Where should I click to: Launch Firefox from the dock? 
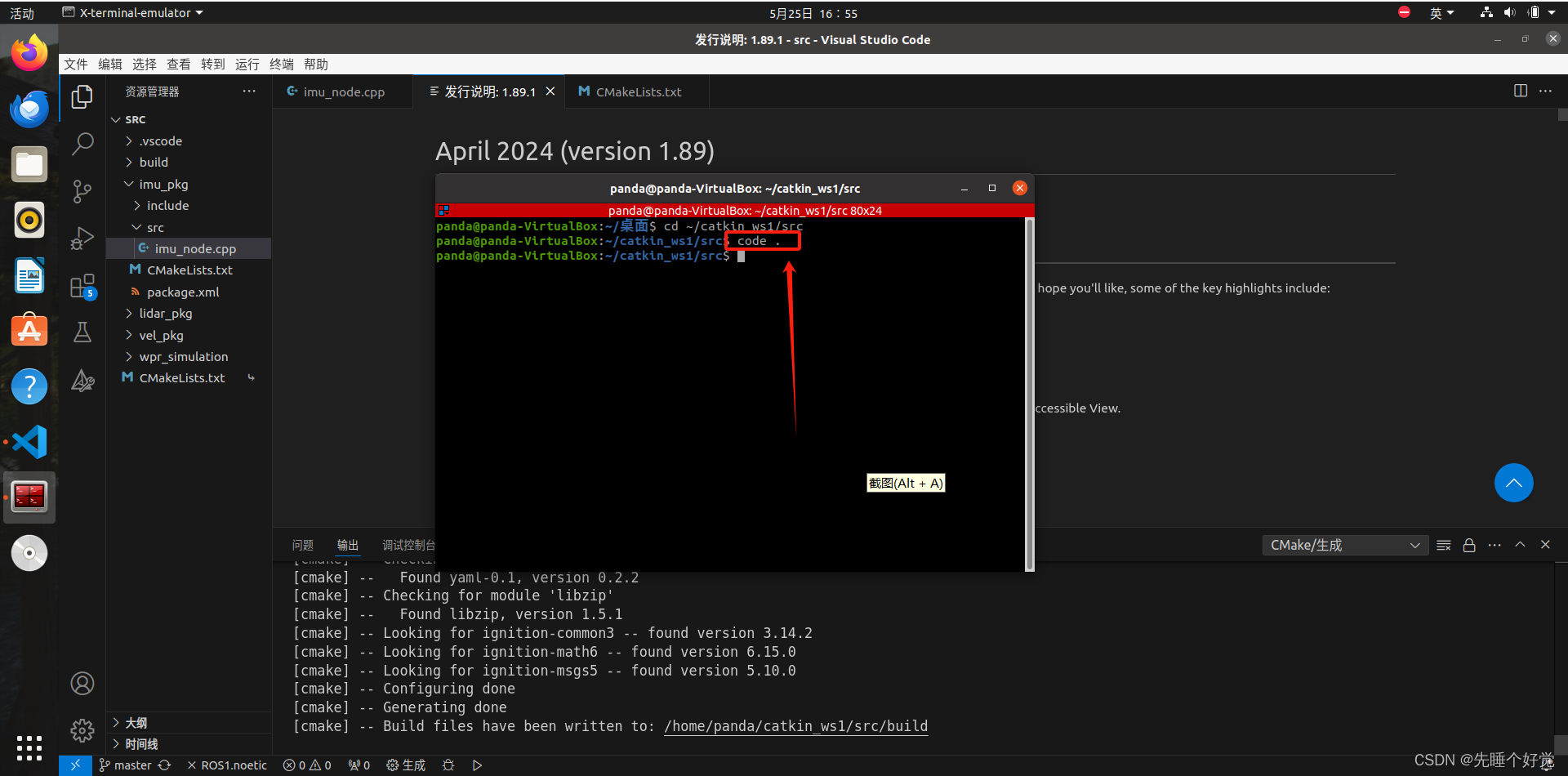[x=29, y=54]
